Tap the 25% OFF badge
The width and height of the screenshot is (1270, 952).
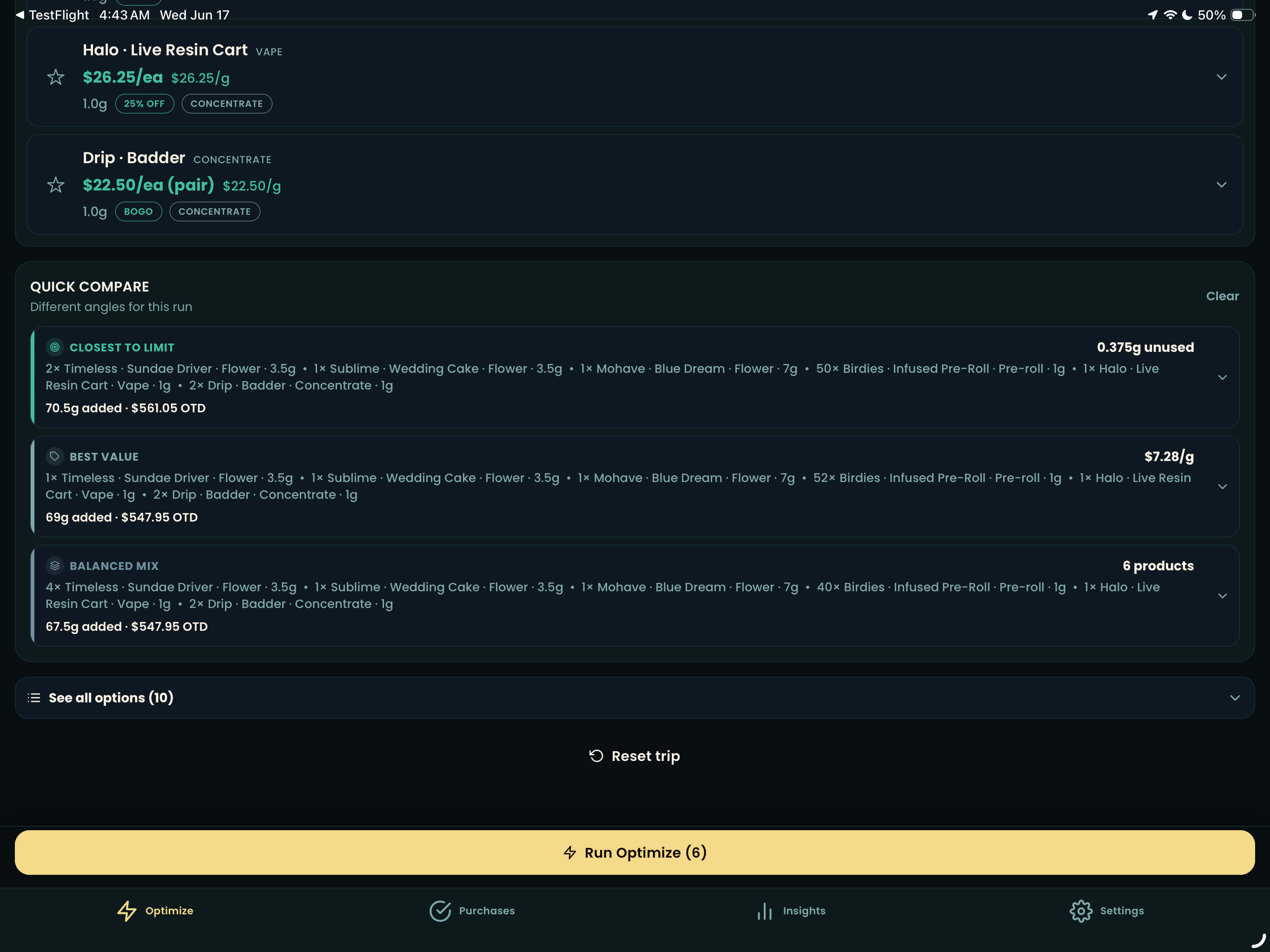[145, 104]
